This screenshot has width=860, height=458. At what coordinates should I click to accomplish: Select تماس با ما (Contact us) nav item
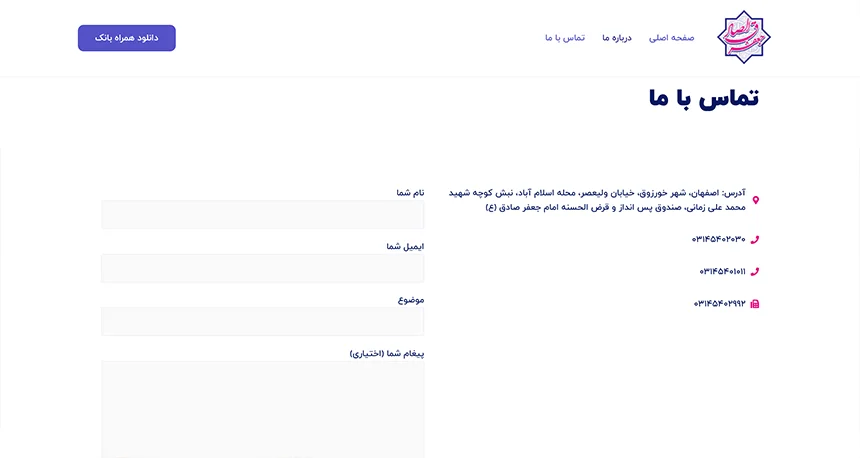(x=565, y=38)
